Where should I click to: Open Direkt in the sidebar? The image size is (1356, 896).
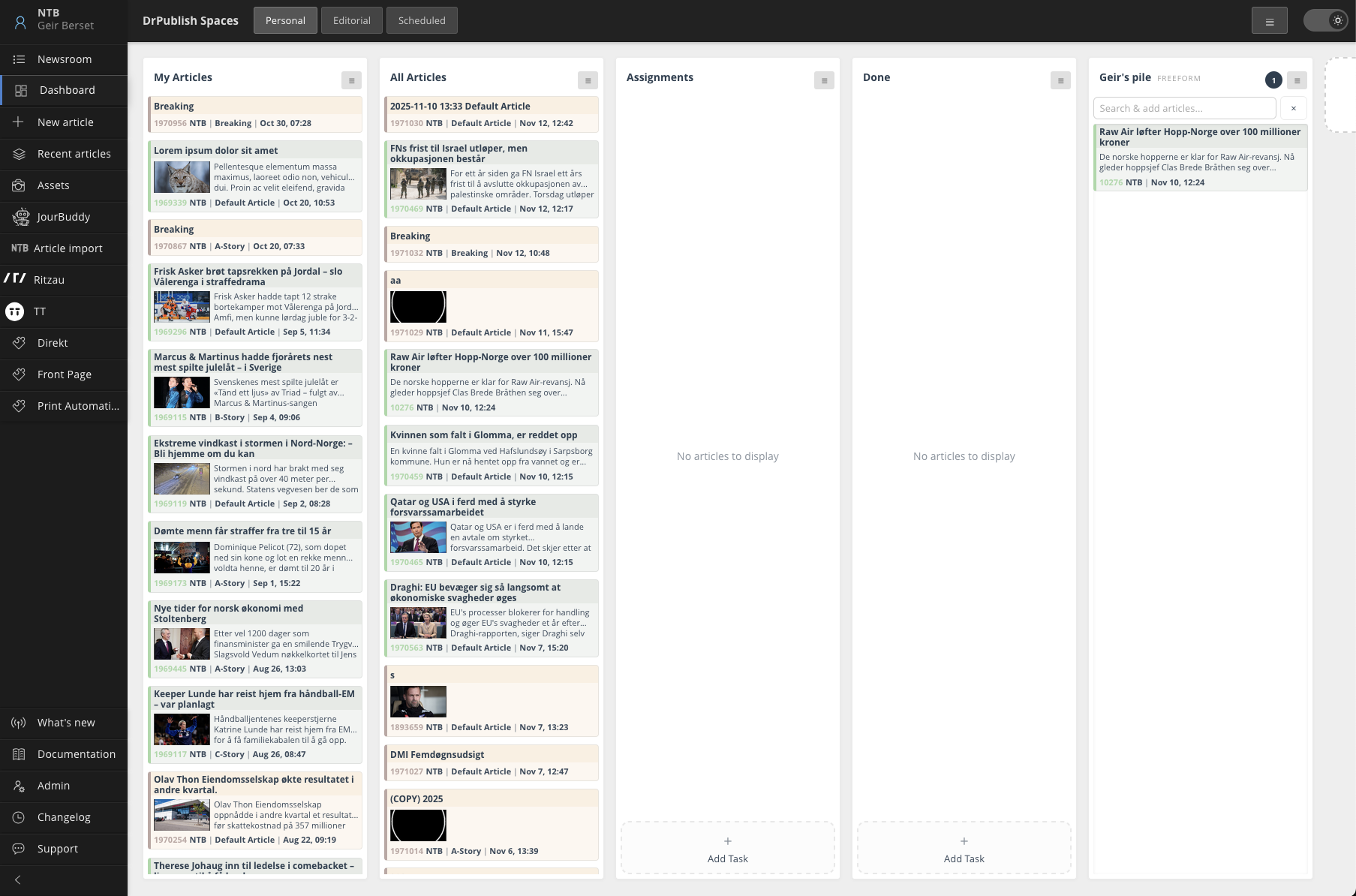pos(53,342)
